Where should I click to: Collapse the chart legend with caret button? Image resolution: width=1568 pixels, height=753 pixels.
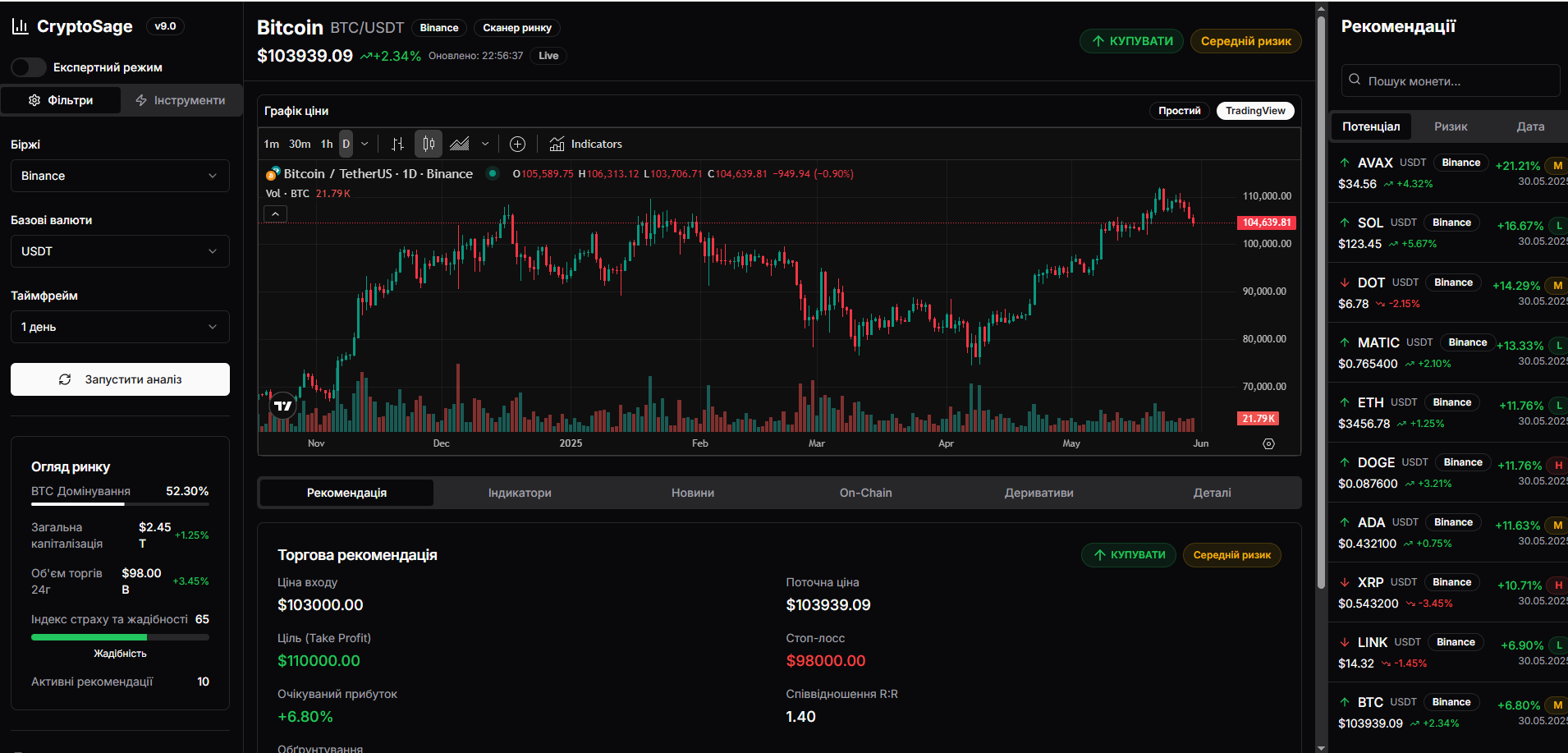point(276,214)
